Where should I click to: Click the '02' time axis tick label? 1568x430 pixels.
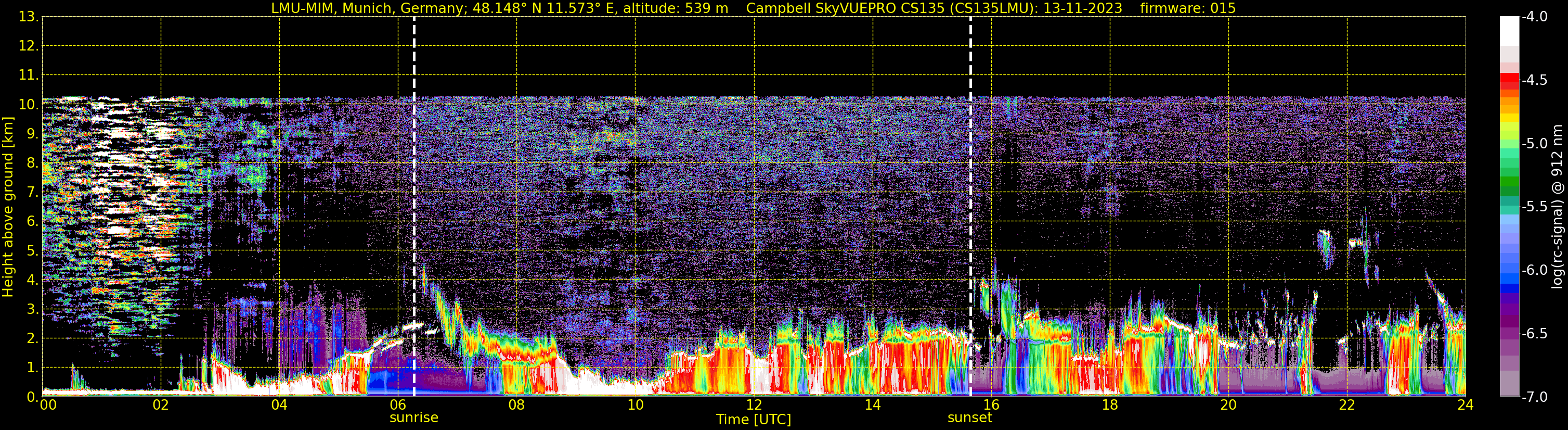[161, 405]
